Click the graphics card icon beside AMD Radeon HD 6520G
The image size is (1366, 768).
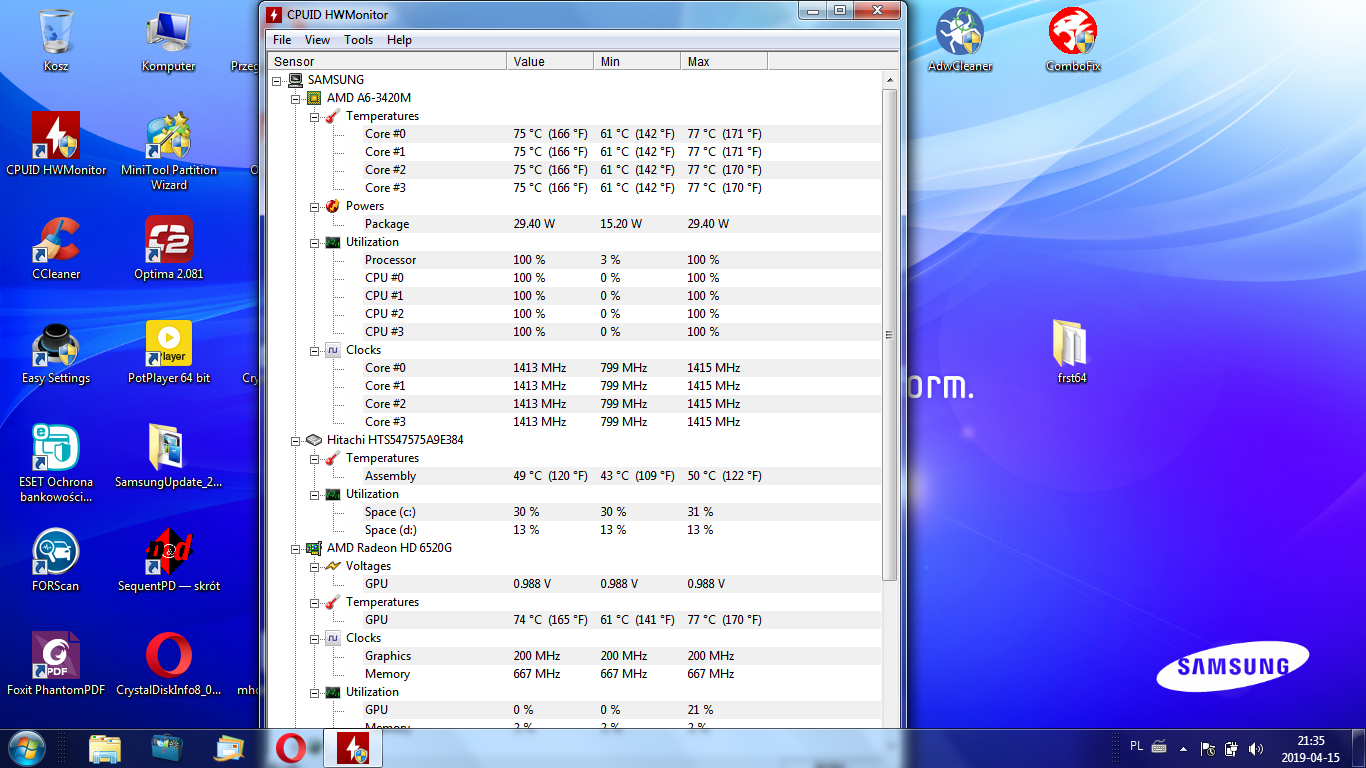[x=314, y=548]
